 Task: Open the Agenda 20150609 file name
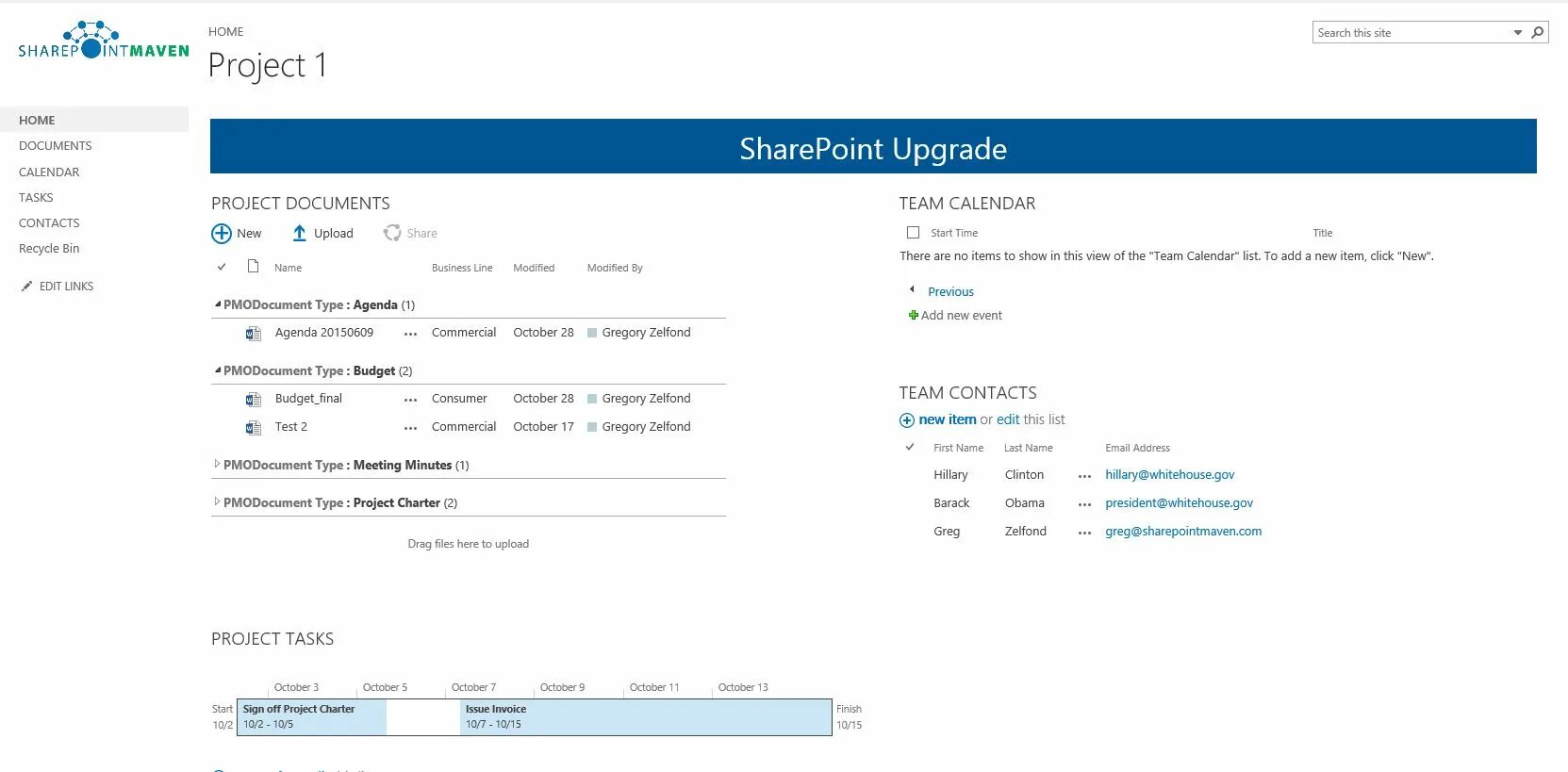click(x=324, y=333)
